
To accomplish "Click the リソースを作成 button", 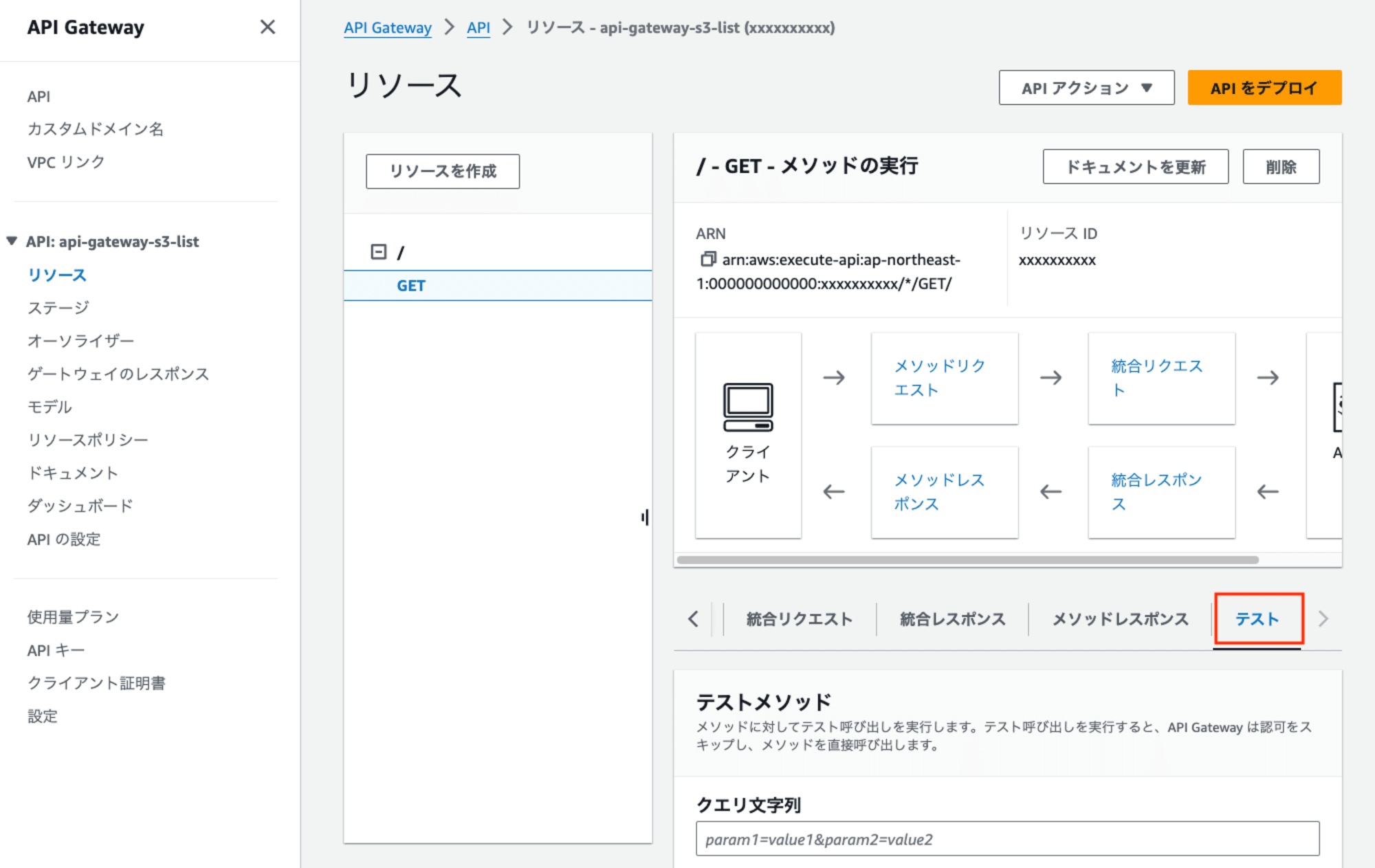I will [x=443, y=171].
